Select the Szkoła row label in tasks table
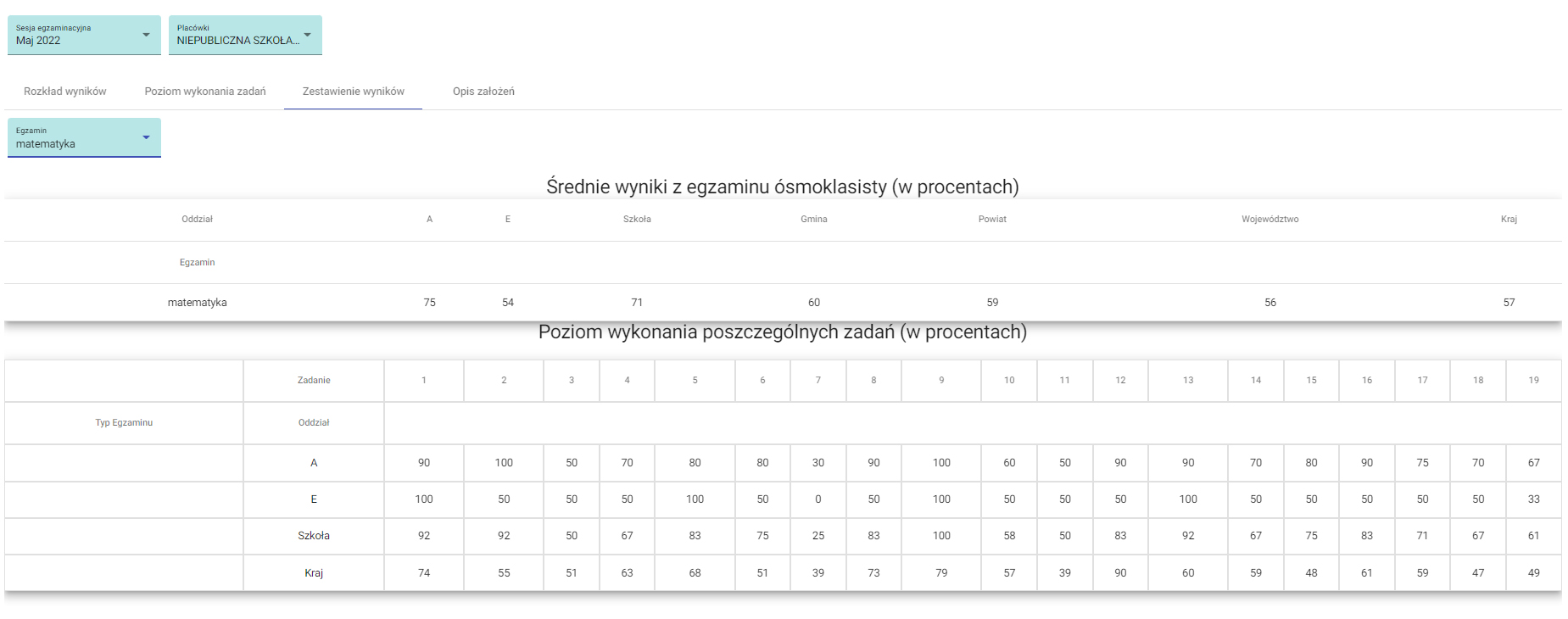This screenshot has height=619, width=1568. (314, 536)
